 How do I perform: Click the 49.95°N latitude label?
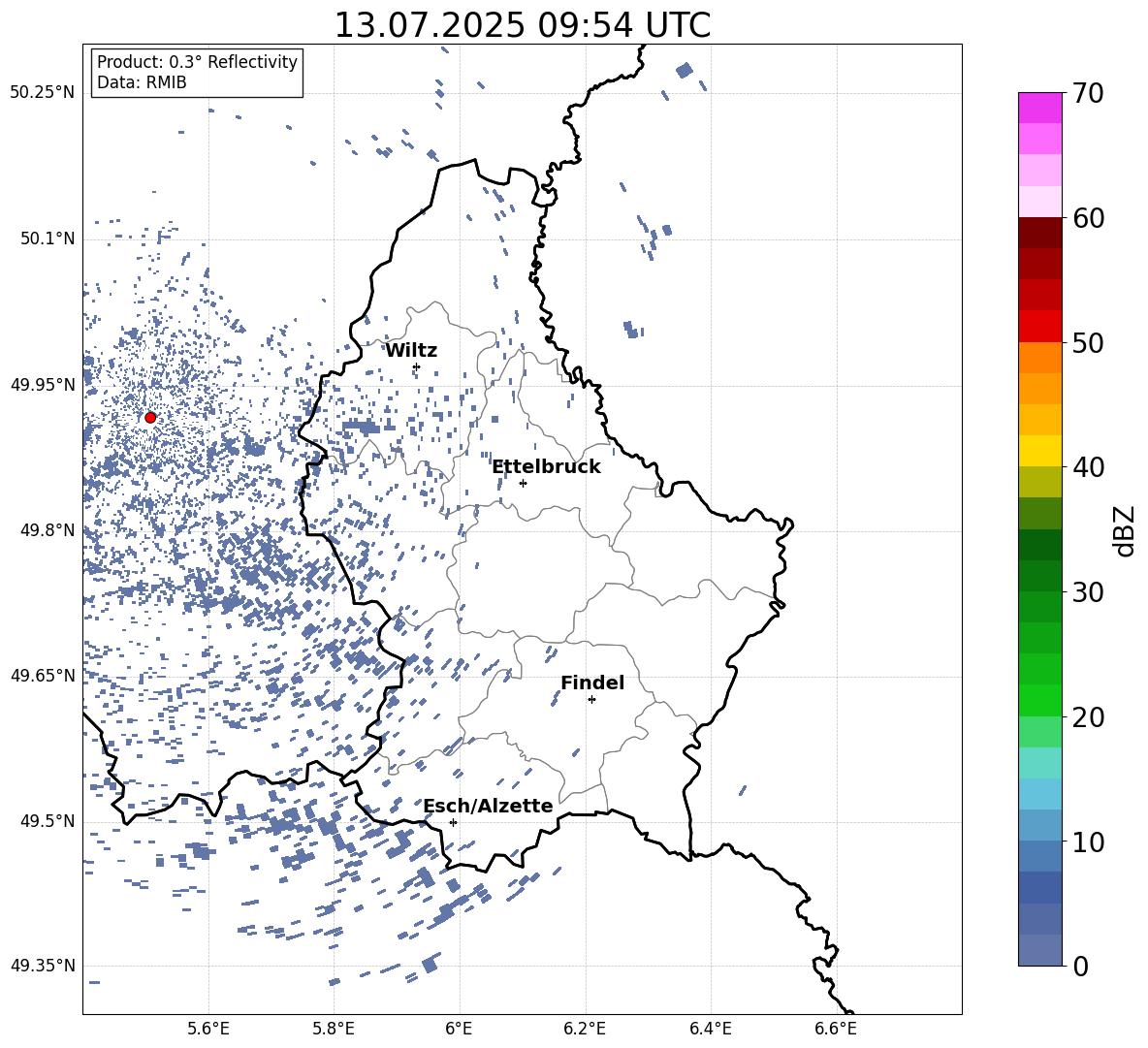click(43, 384)
